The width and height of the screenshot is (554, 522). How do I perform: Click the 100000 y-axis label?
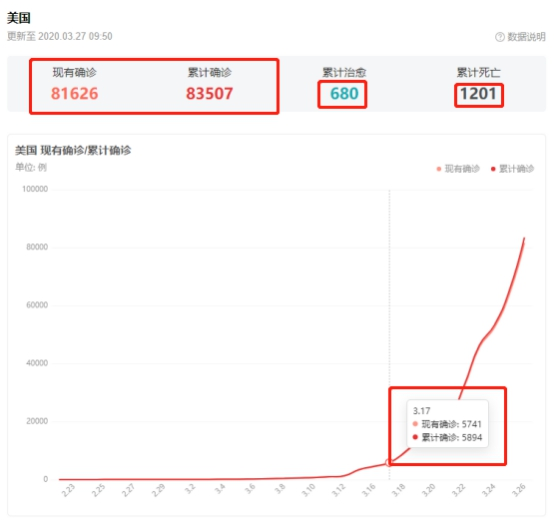35,189
